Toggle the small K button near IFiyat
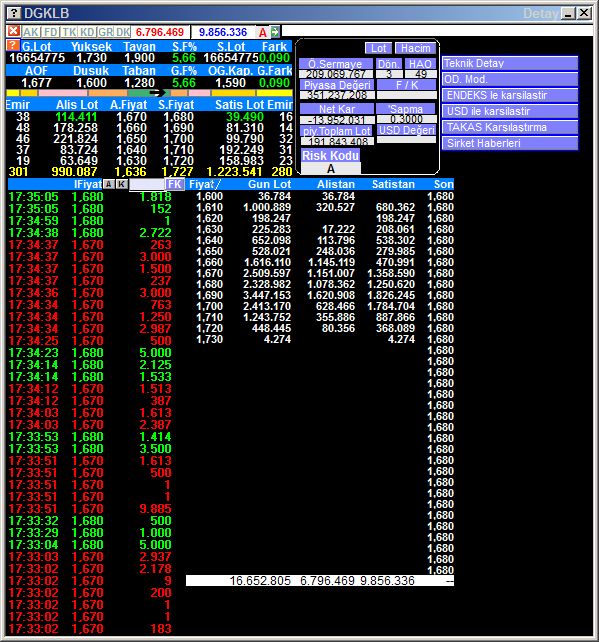The image size is (599, 642). tap(121, 184)
